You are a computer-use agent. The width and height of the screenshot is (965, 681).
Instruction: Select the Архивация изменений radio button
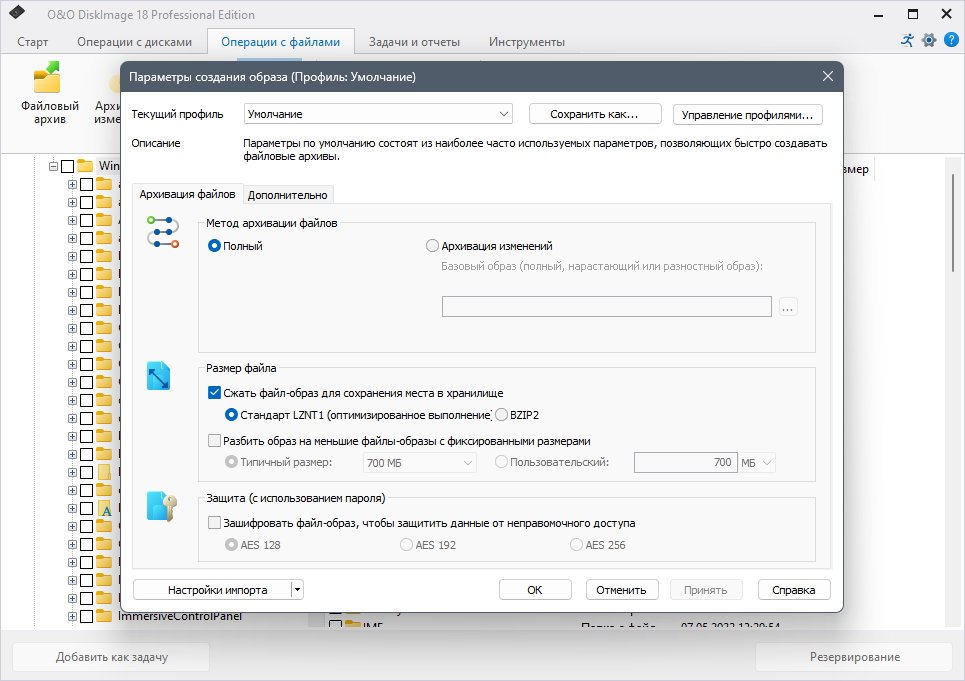432,246
